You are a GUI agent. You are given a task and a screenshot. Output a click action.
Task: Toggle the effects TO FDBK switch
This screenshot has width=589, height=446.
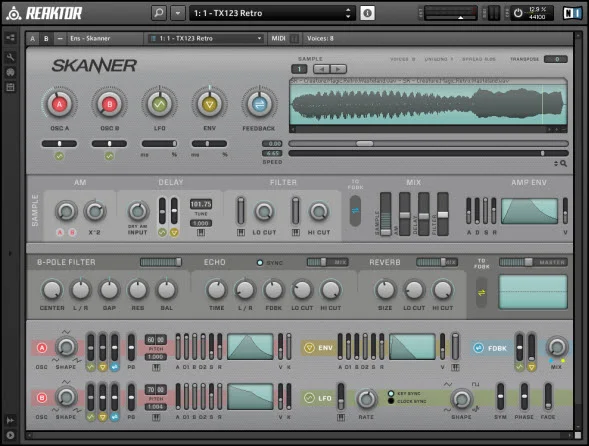coord(481,292)
